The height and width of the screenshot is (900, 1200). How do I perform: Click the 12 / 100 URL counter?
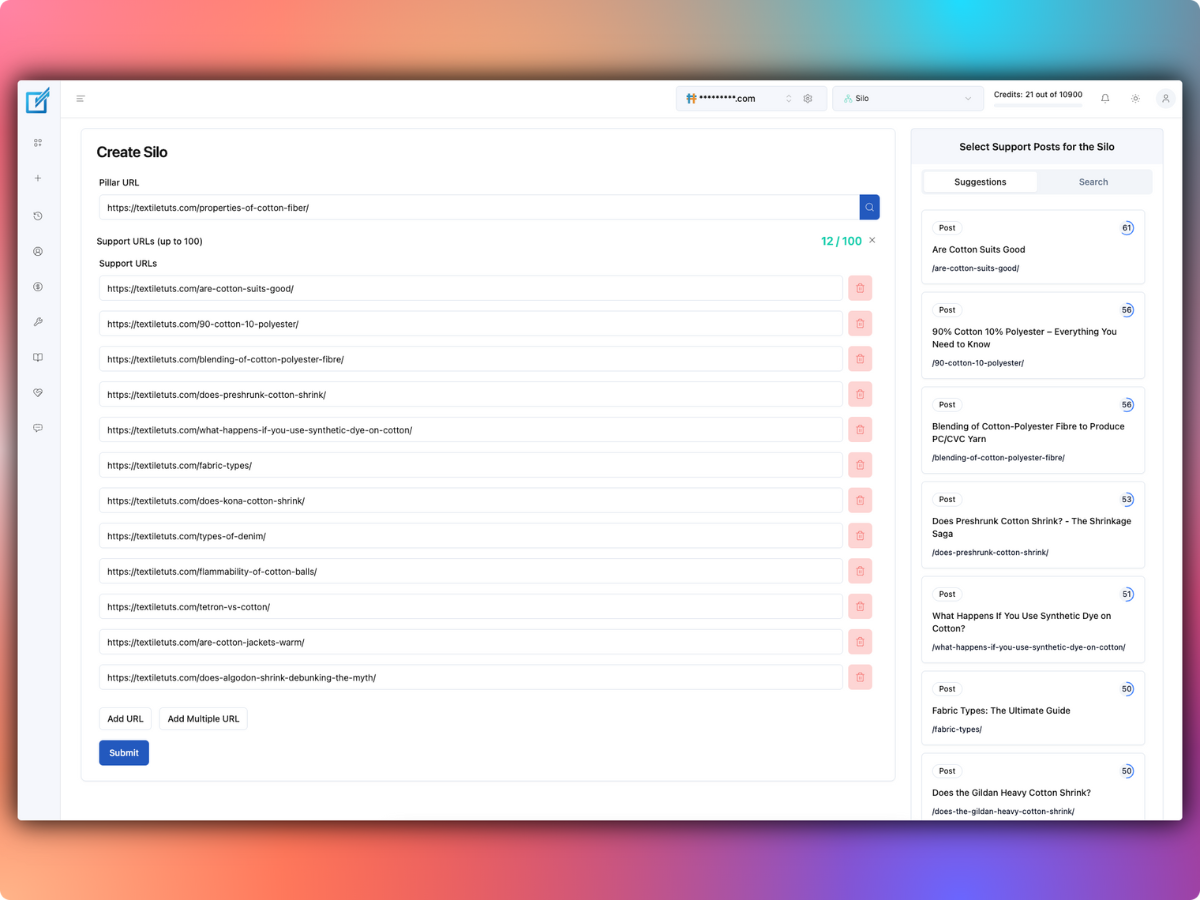841,241
